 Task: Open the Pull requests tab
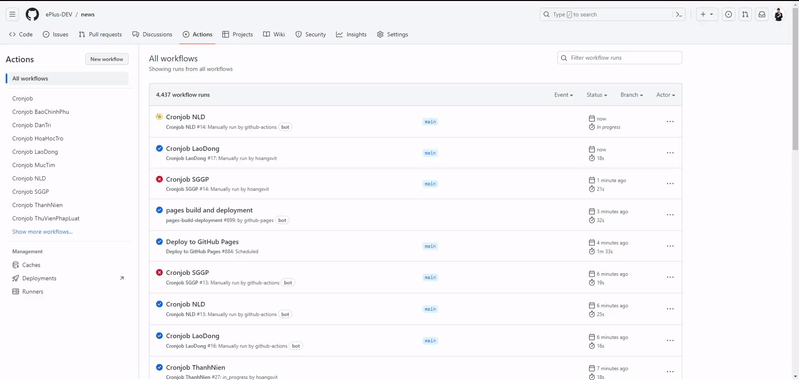click(x=100, y=35)
